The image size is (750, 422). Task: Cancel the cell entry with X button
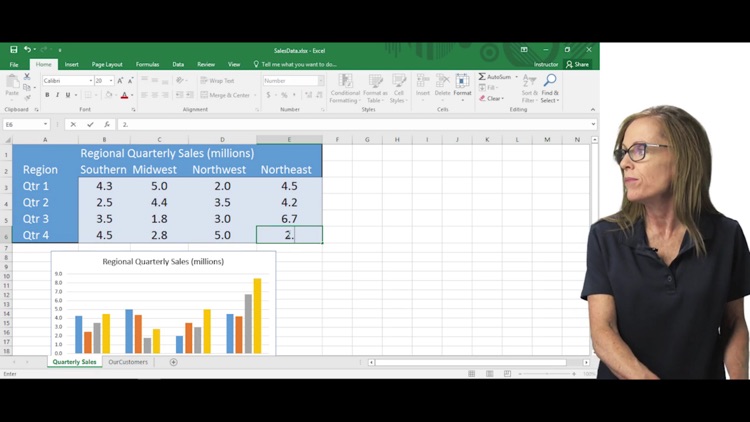coord(73,124)
